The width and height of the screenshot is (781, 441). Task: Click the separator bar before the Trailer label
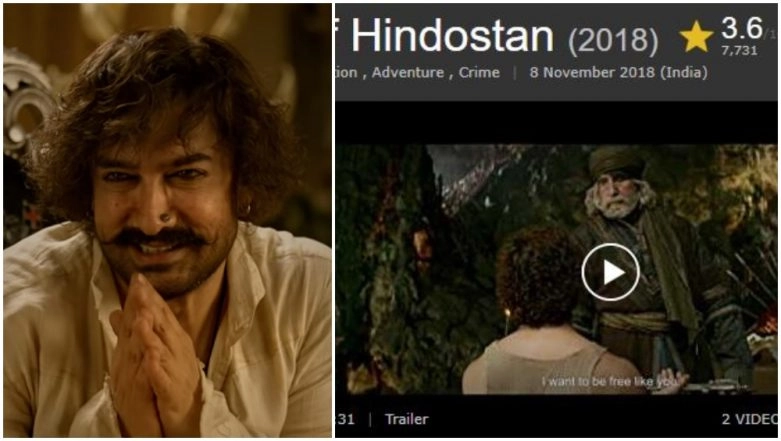[x=370, y=419]
